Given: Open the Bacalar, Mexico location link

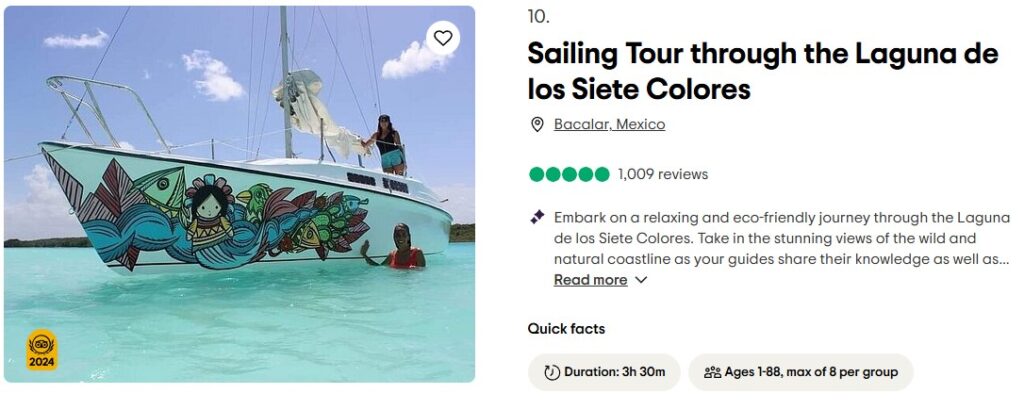Looking at the screenshot, I should 609,125.
